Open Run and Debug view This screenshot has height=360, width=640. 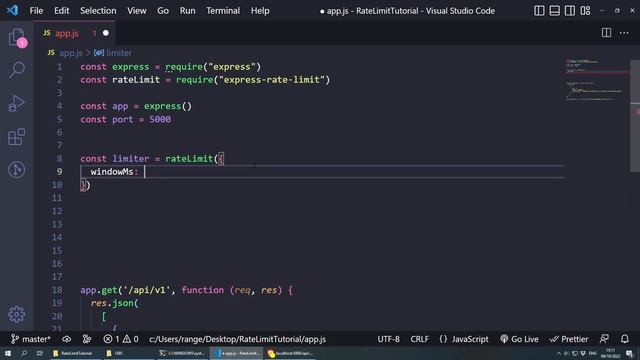[x=17, y=103]
